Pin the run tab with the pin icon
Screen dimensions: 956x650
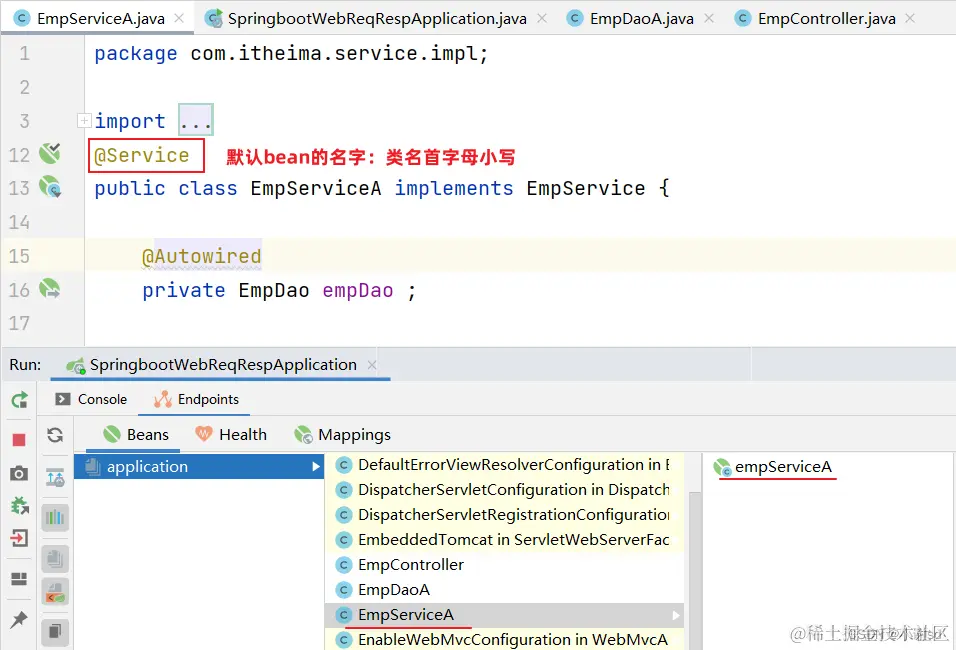point(19,620)
